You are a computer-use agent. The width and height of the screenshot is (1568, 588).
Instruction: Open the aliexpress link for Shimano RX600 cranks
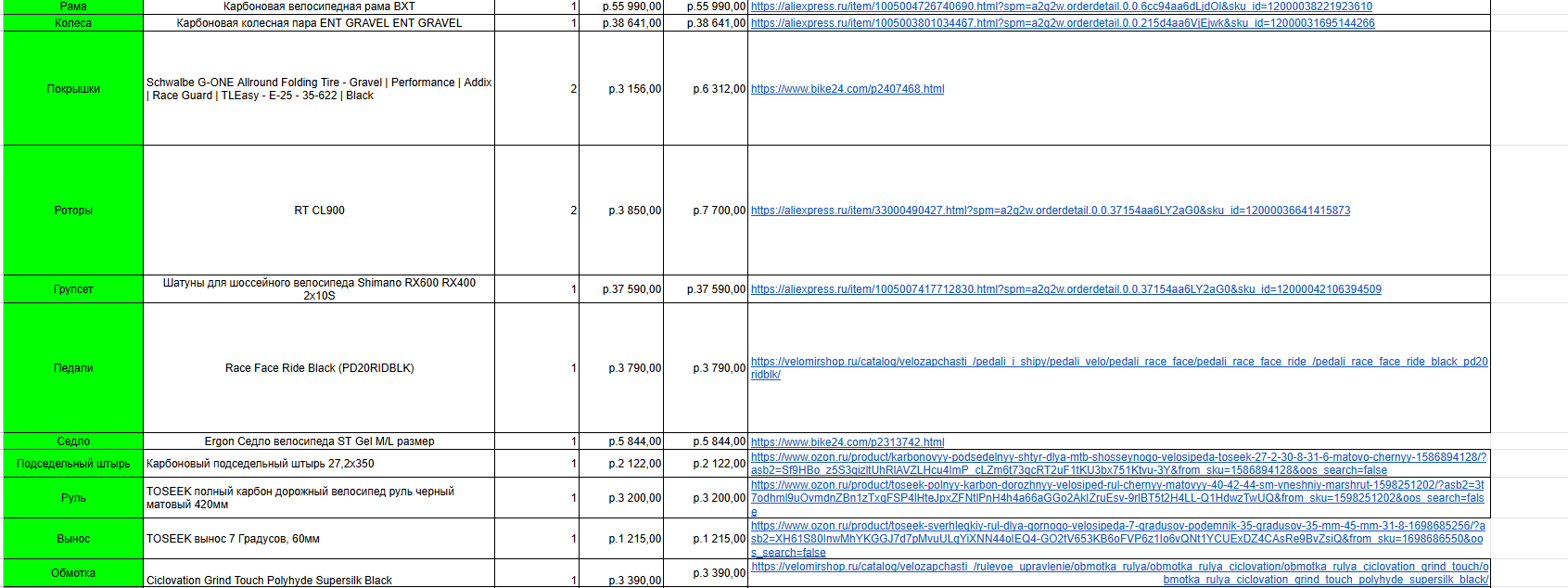[x=1066, y=289]
